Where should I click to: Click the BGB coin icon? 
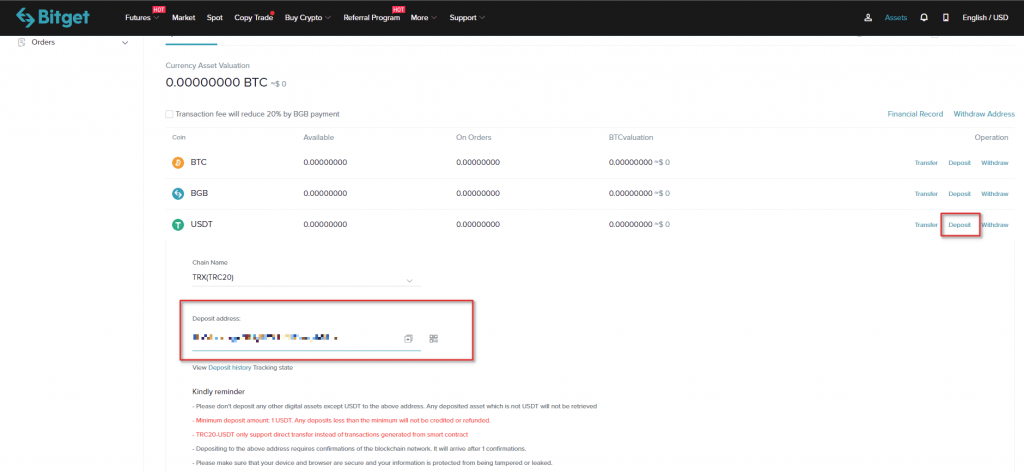[178, 194]
